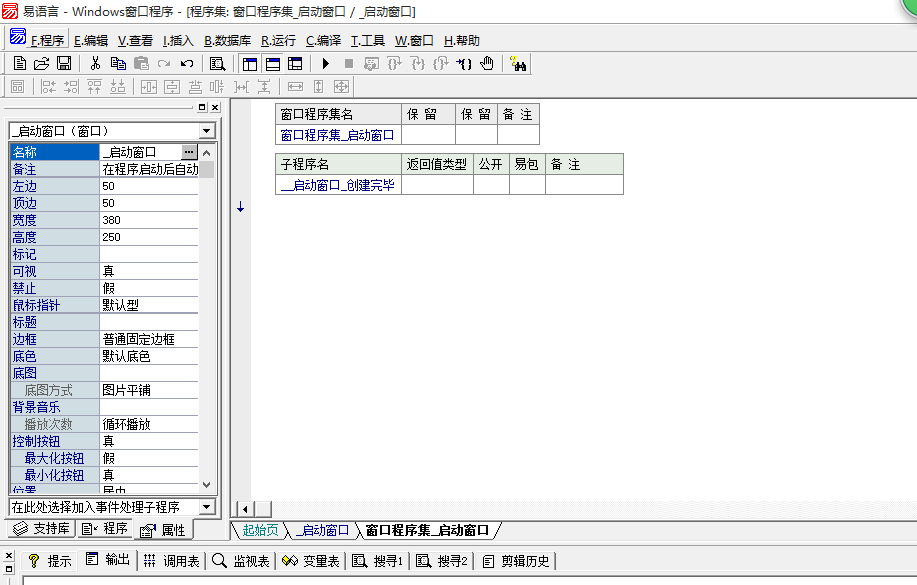Viewport: 917px width, 585px height.
Task: Open the 变量表 tab
Action: click(311, 561)
